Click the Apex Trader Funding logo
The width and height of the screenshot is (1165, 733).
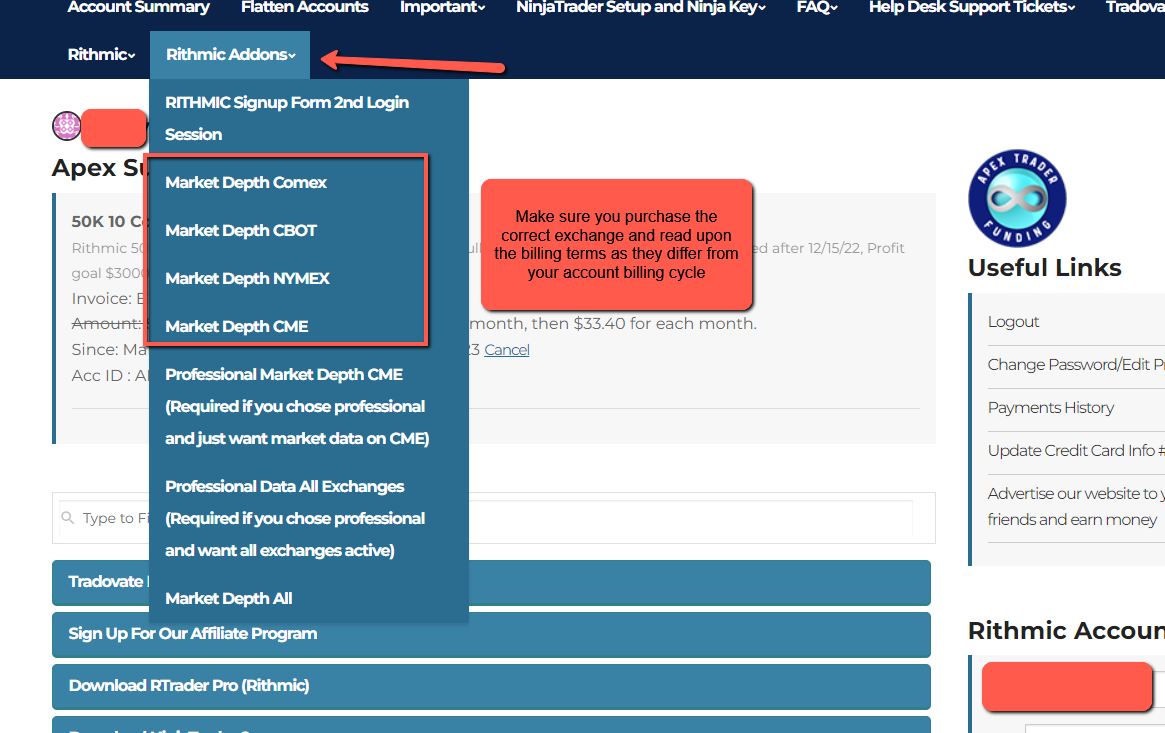tap(1017, 198)
